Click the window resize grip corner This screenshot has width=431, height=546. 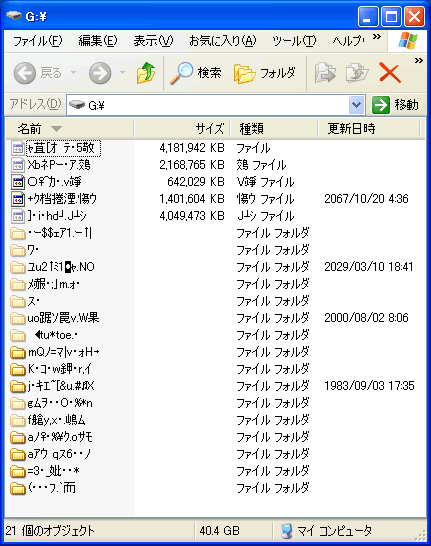421,535
